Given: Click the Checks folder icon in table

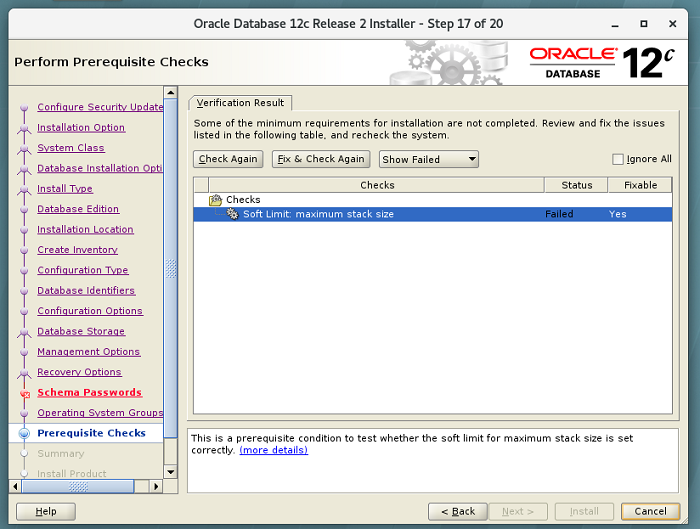Looking at the screenshot, I should [x=216, y=200].
